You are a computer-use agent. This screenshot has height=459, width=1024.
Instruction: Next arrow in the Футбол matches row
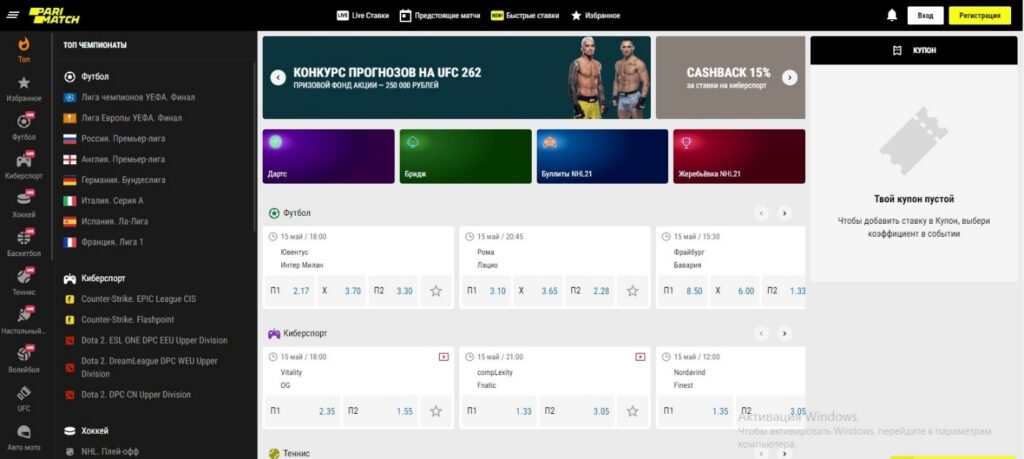pyautogui.click(x=784, y=213)
